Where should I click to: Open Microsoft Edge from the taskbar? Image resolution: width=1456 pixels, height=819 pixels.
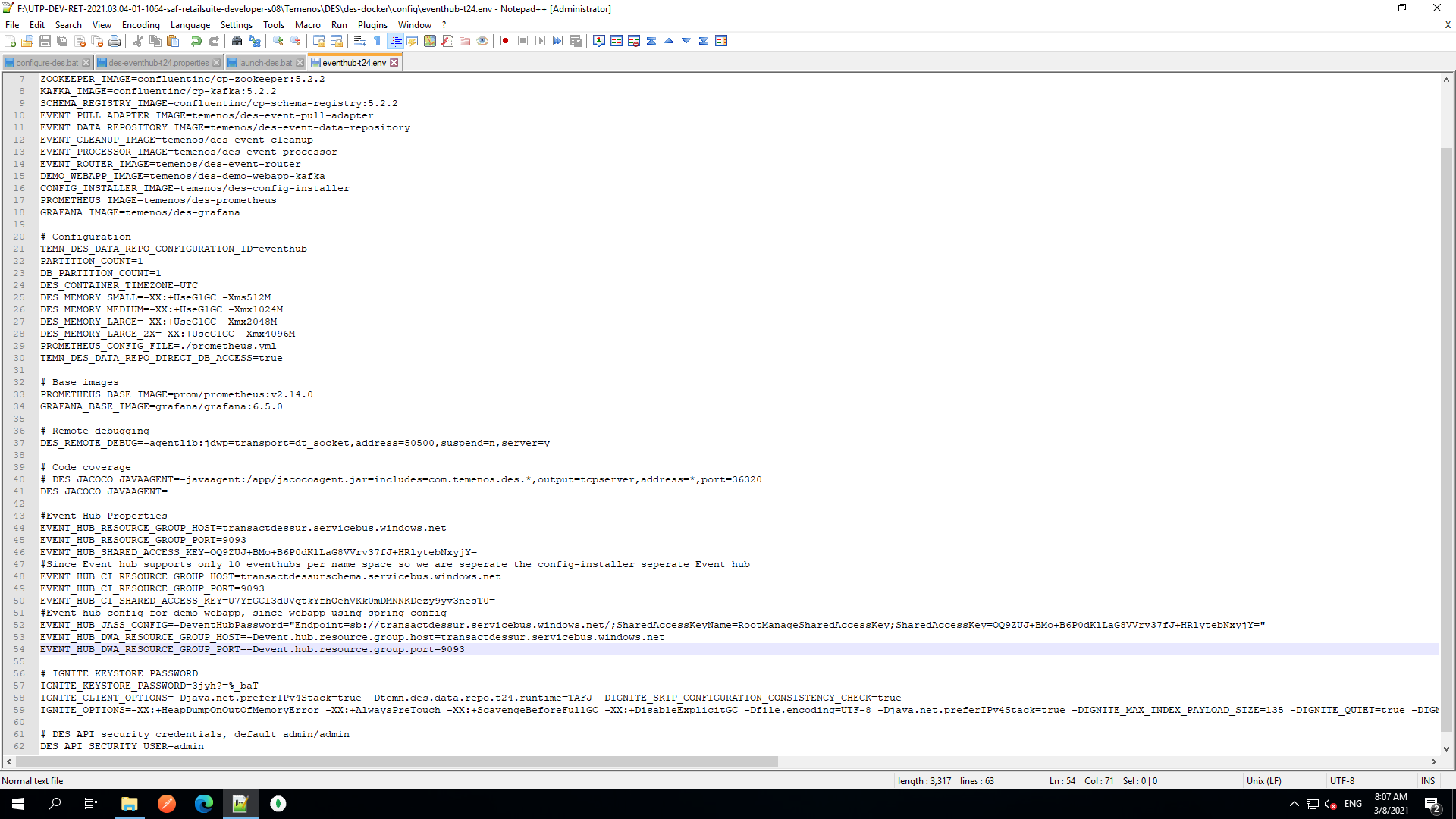click(204, 804)
